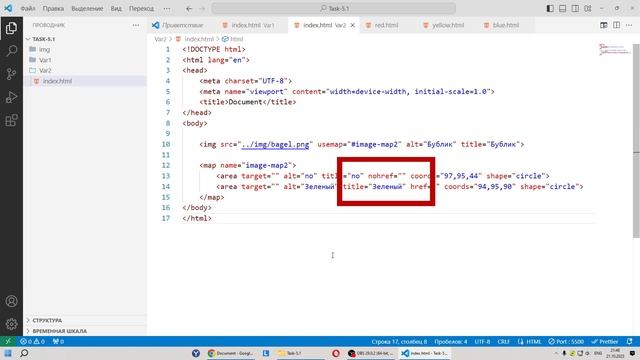Screen dimensions: 640x360
Task: Click the html breadcrumb element
Action: pos(236,39)
